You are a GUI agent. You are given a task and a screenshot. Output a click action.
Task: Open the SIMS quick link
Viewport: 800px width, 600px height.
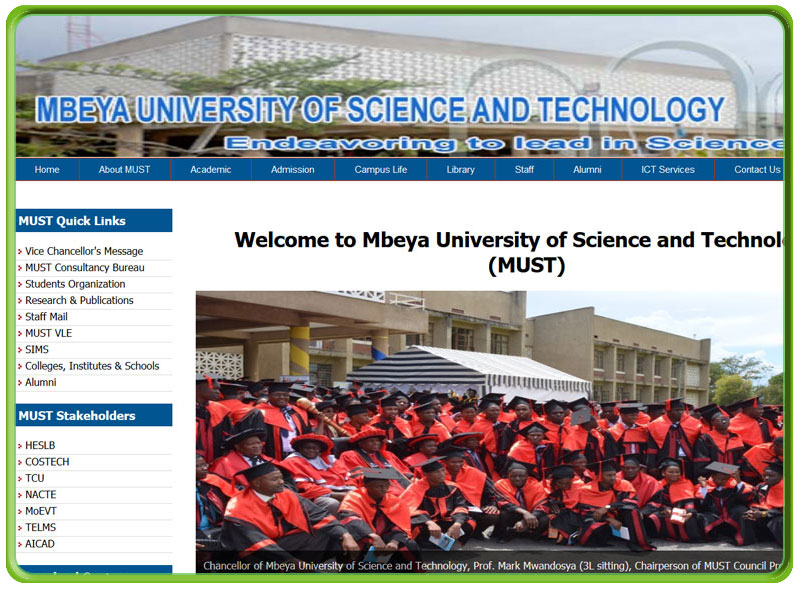37,349
